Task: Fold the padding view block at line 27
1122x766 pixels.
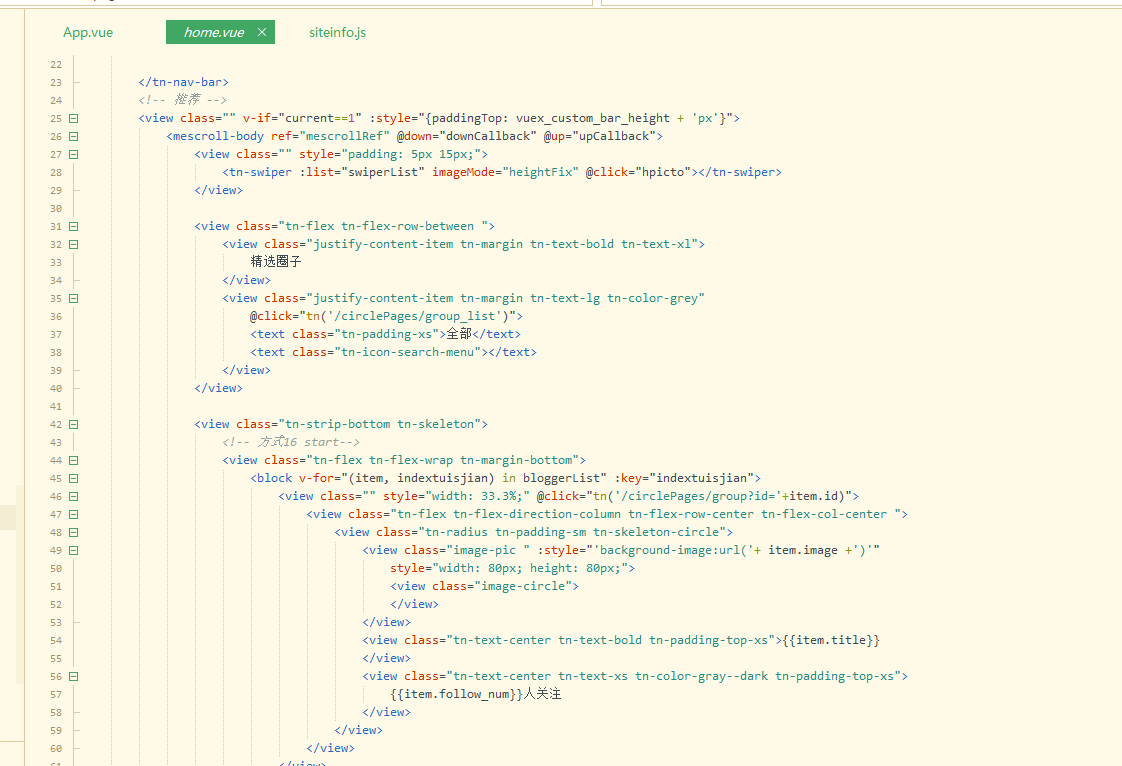Action: 74,154
